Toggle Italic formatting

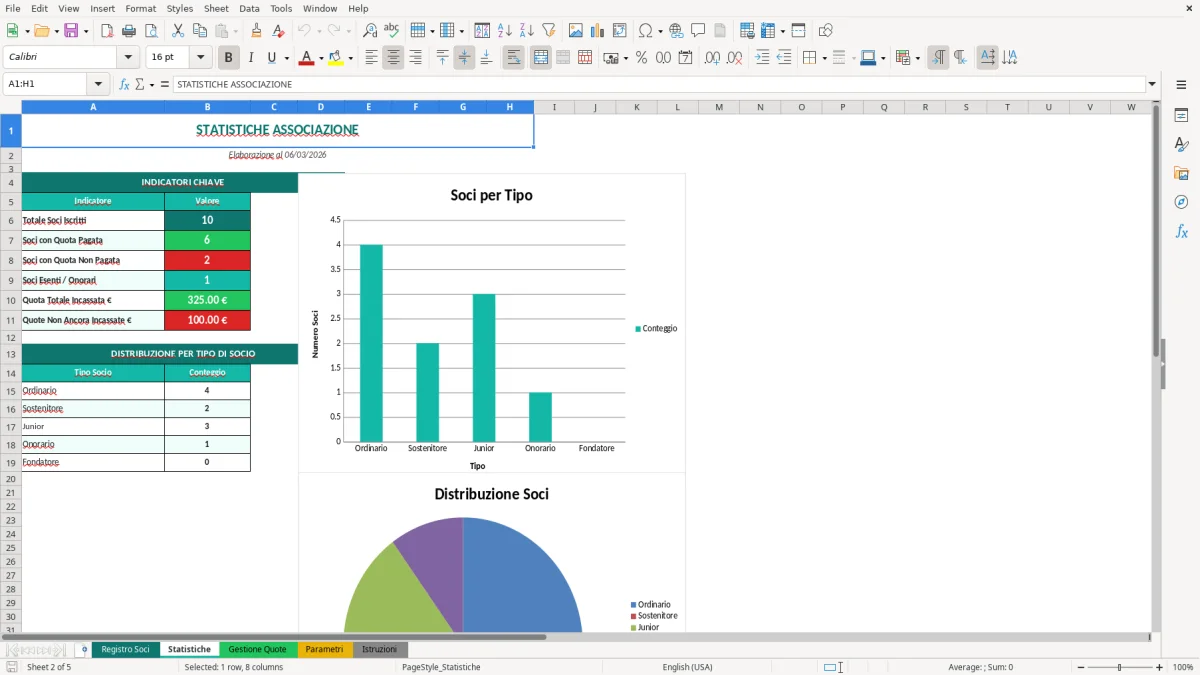pos(251,58)
